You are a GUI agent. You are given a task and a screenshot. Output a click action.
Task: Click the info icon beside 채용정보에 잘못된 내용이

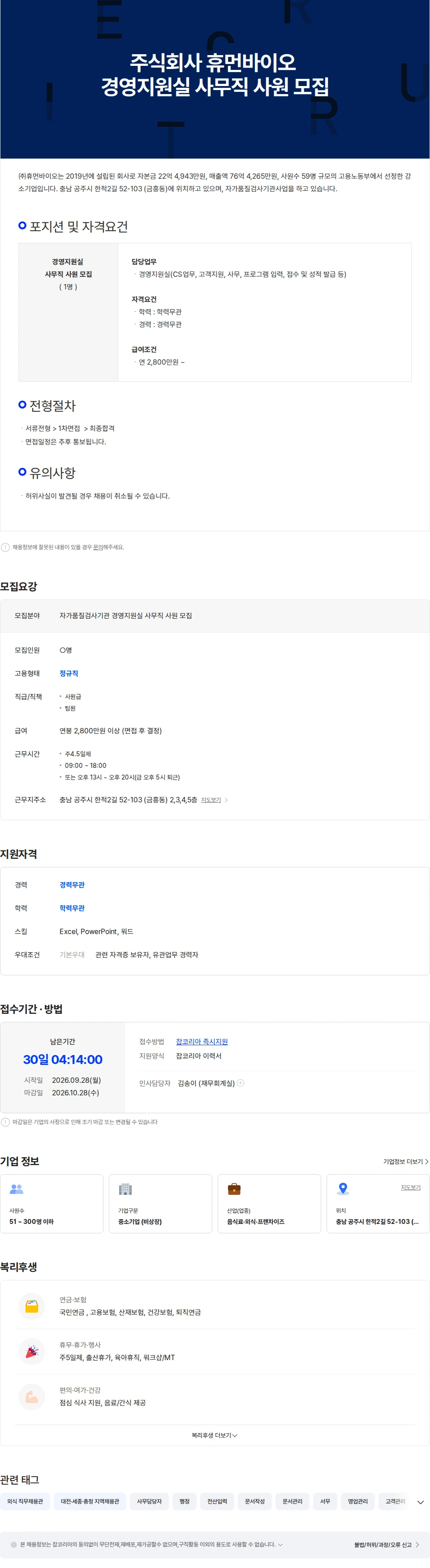[5, 547]
